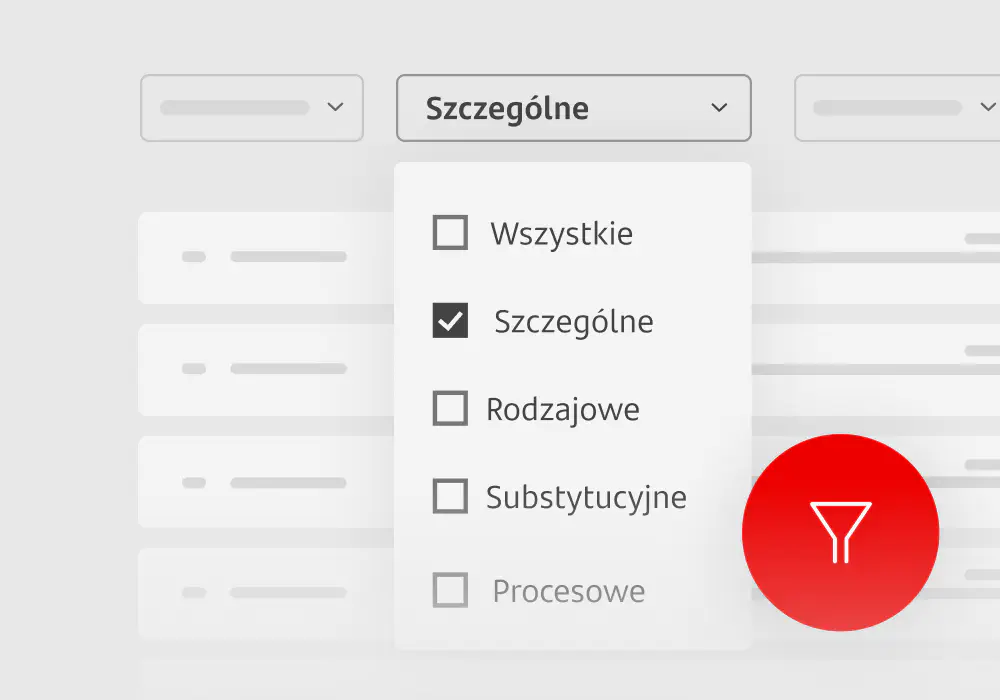
Task: Collapse the Szczególne dropdown chevron
Action: (x=719, y=108)
